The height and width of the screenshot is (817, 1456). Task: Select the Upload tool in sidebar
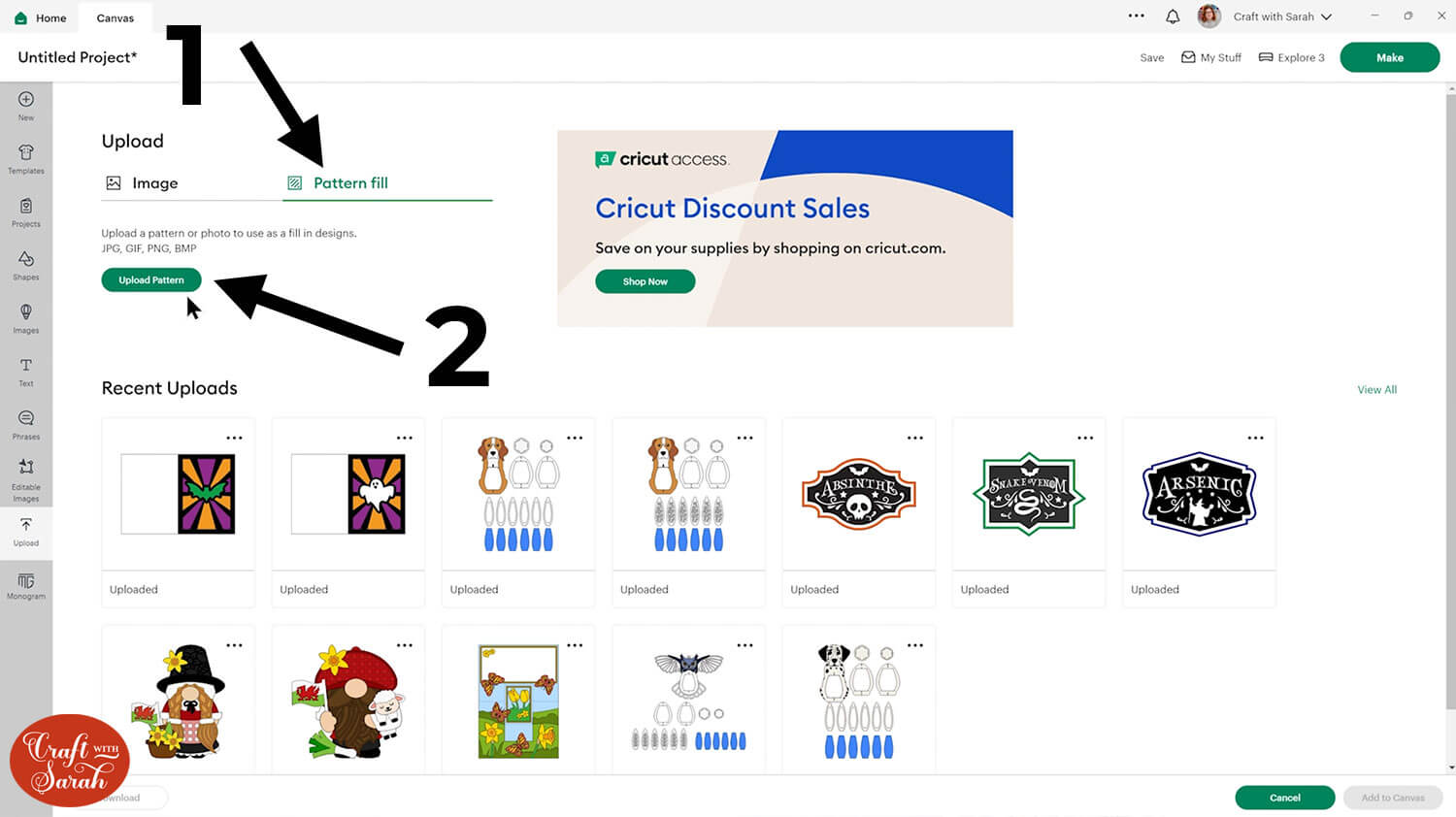(x=26, y=532)
